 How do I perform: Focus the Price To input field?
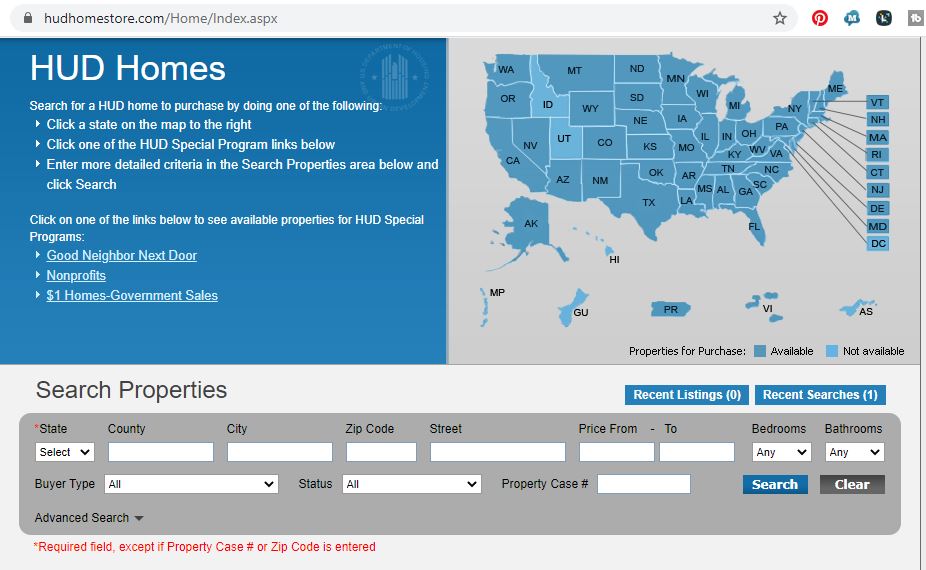click(x=697, y=452)
